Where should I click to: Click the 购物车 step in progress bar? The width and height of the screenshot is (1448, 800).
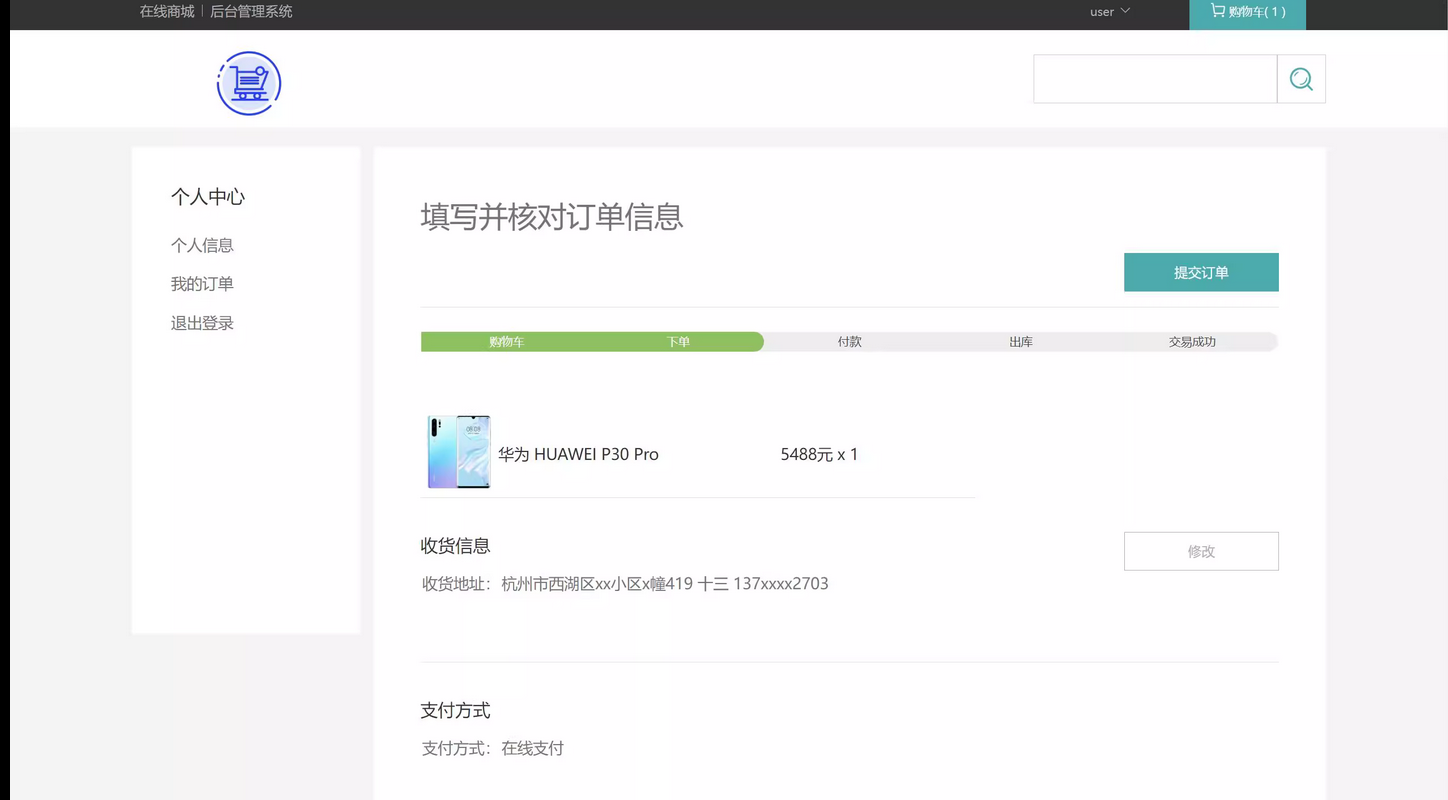pyautogui.click(x=506, y=342)
